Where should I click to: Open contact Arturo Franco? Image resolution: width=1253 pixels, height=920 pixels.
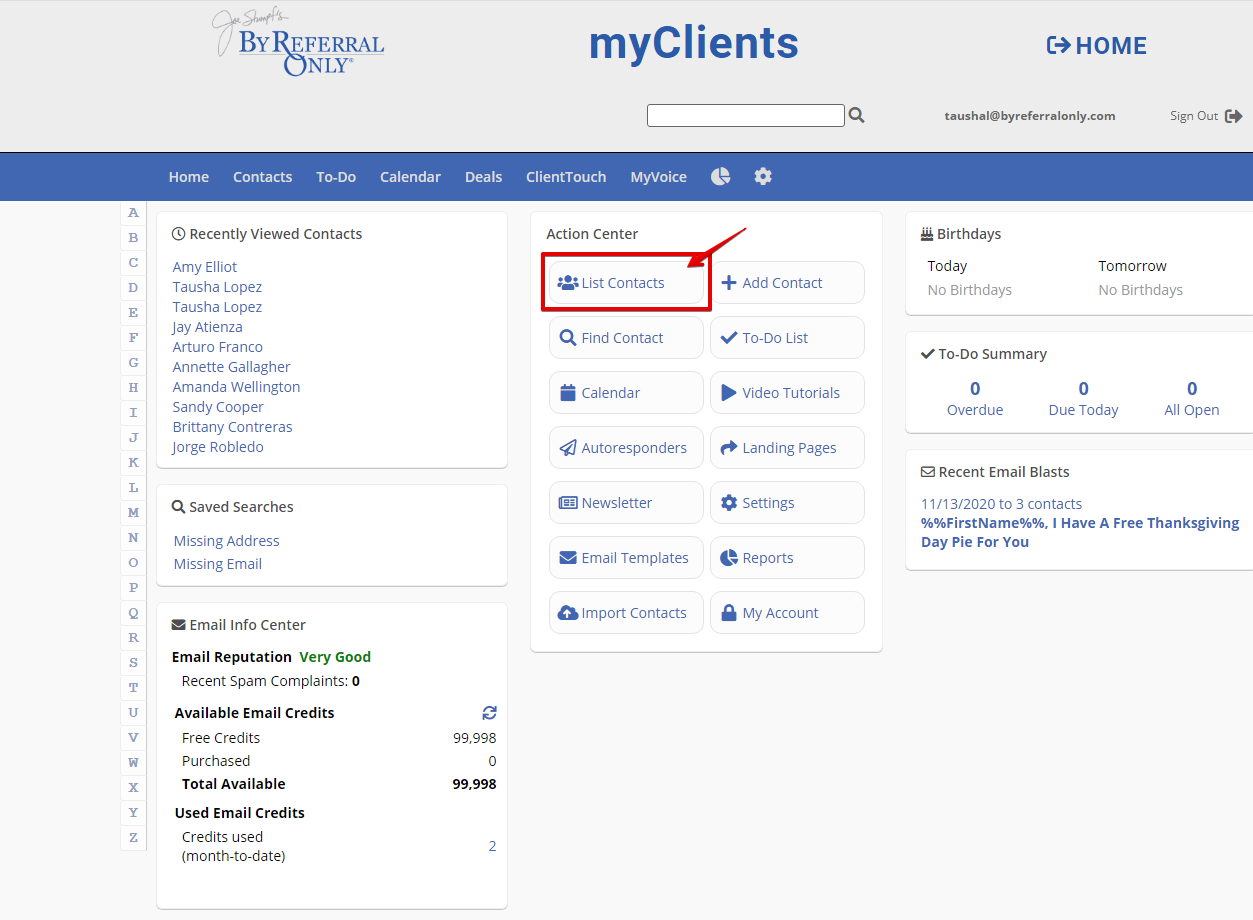tap(218, 347)
